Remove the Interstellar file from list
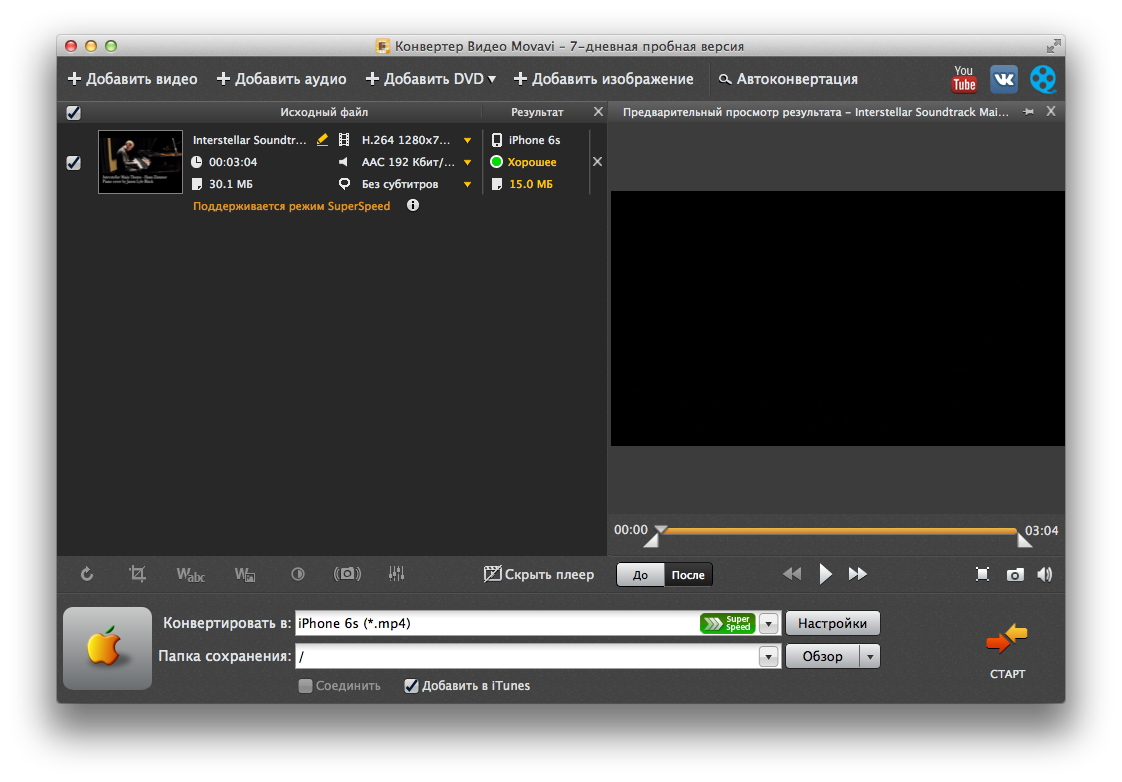This screenshot has height=782, width=1122. click(597, 162)
